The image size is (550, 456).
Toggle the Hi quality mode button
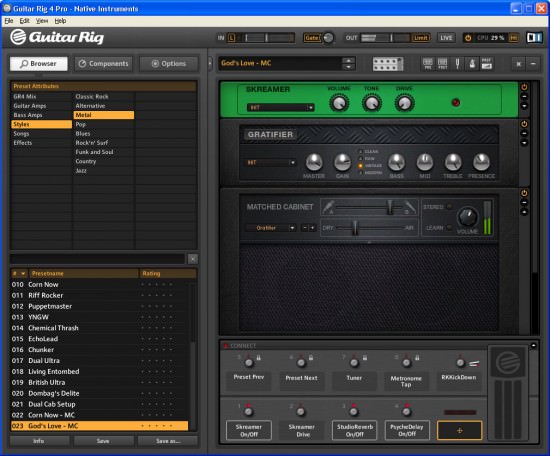514,38
